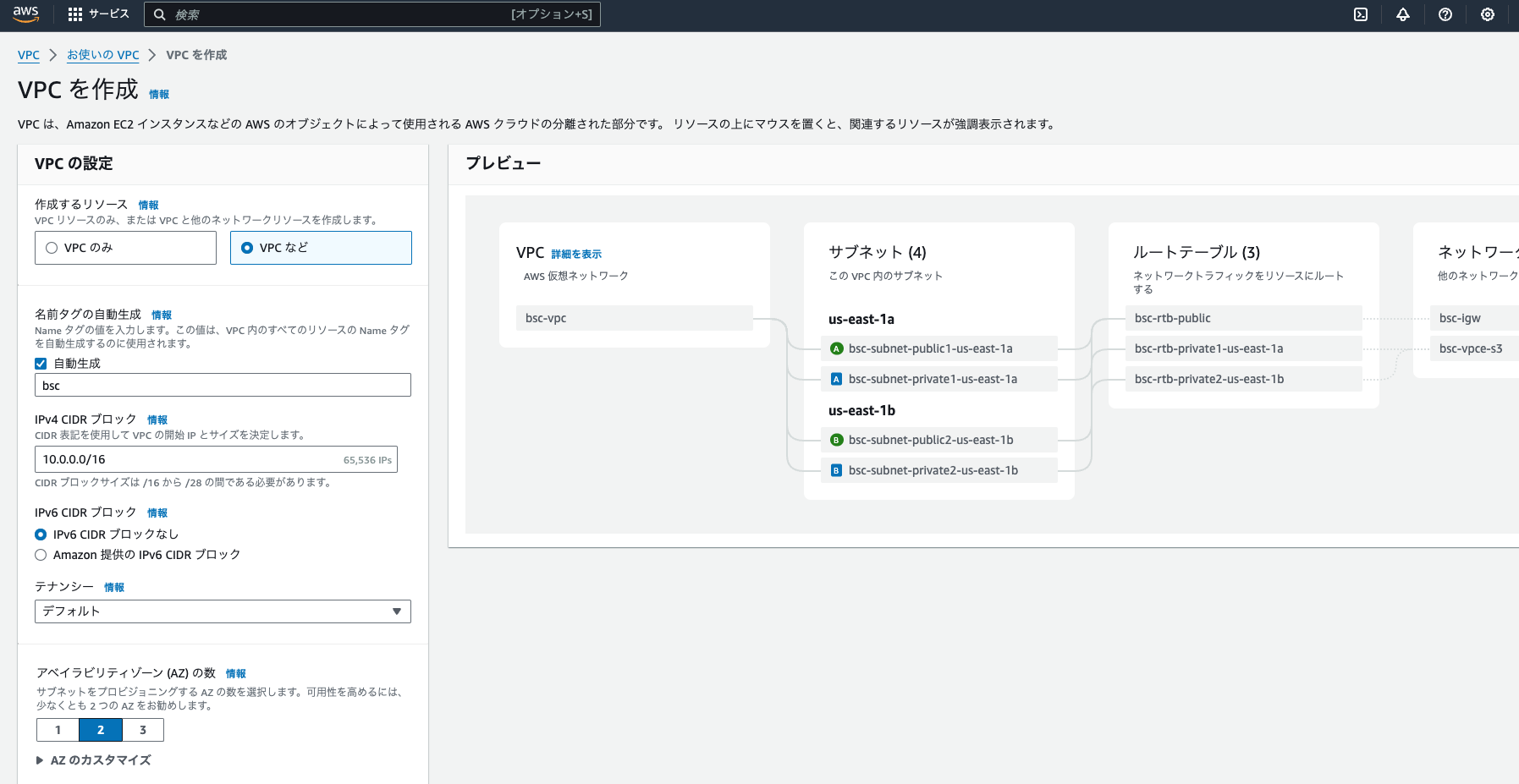This screenshot has height=784, width=1519.
Task: Click 情報 next to IPv4 CIDR ブロック
Action: (x=158, y=419)
